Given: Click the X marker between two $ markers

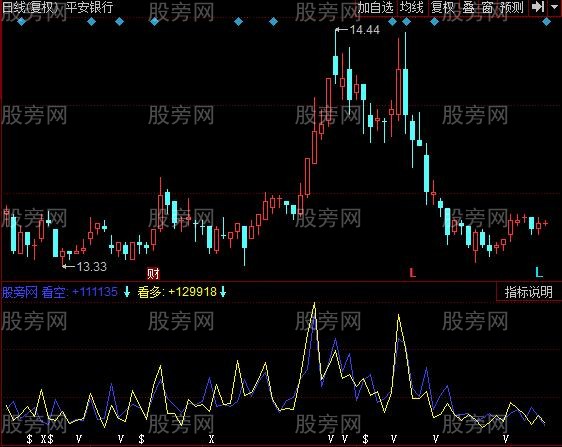Looking at the screenshot, I should pyautogui.click(x=43, y=439).
